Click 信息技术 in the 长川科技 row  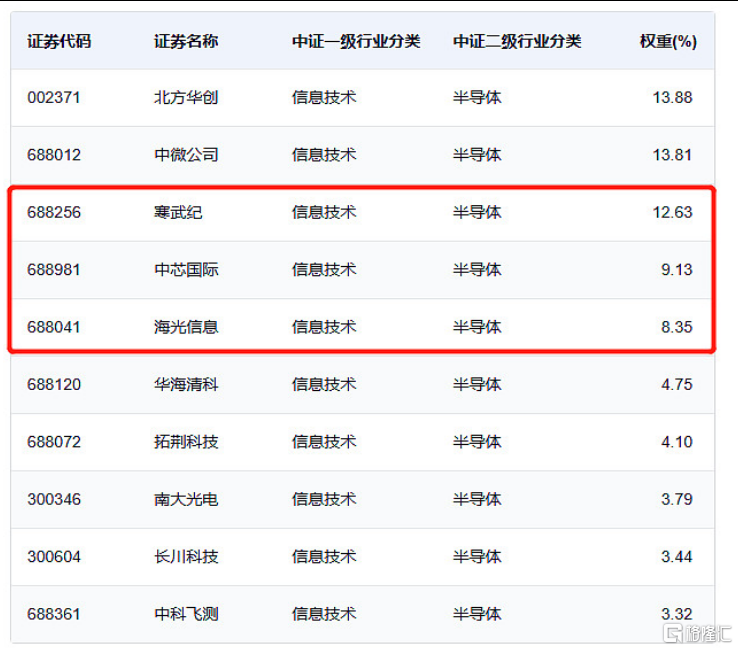coord(324,557)
